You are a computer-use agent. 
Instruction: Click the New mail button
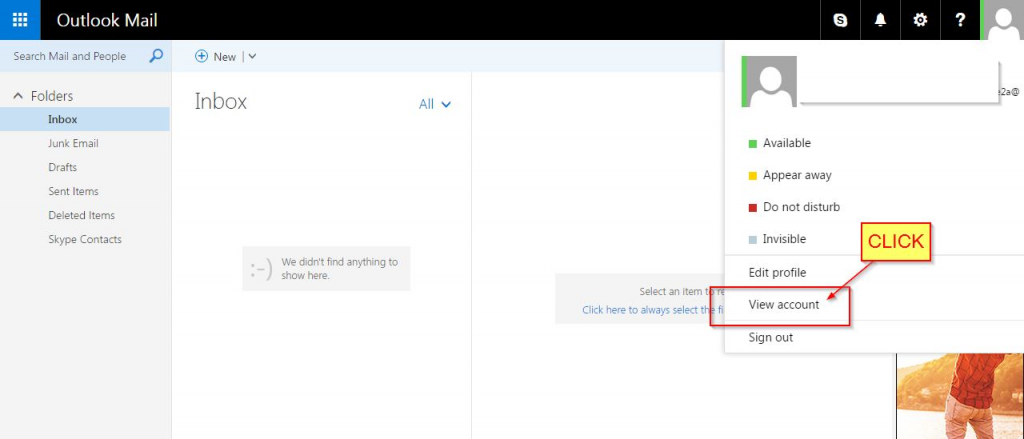216,57
